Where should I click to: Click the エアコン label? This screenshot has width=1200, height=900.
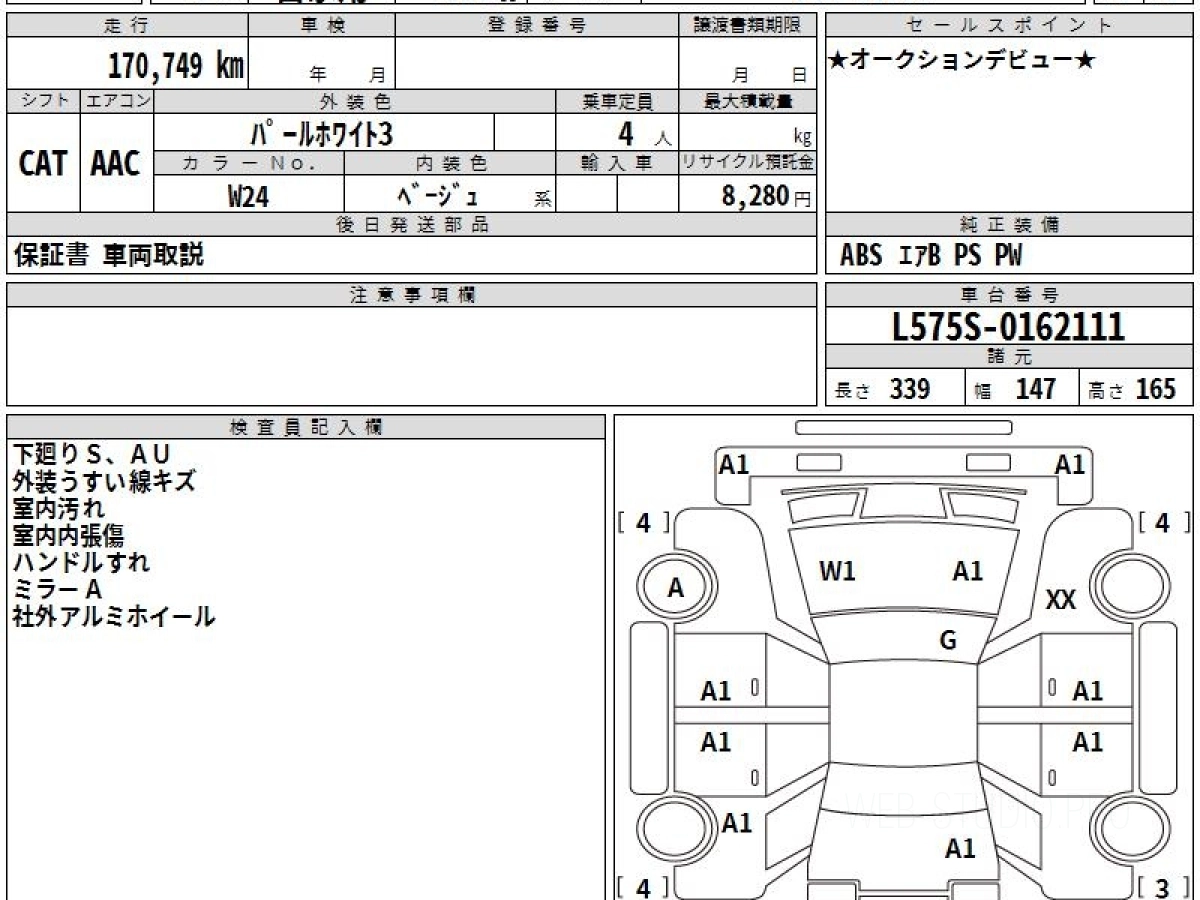117,101
